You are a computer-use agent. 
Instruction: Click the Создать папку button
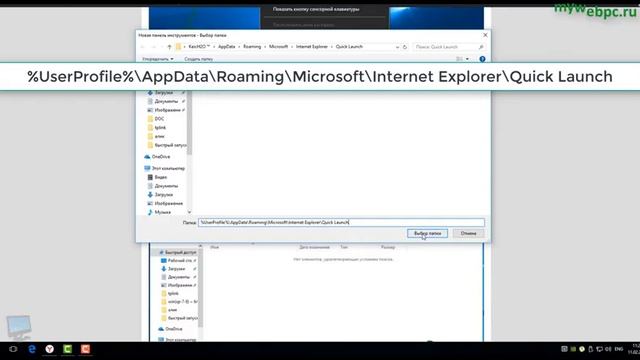(198, 59)
